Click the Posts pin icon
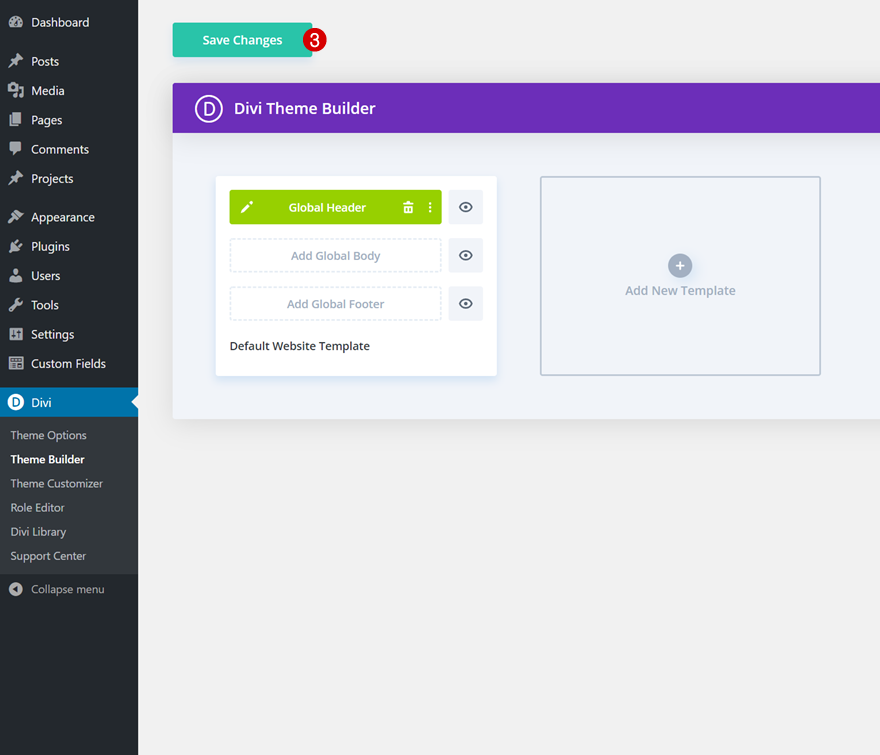 [x=16, y=61]
